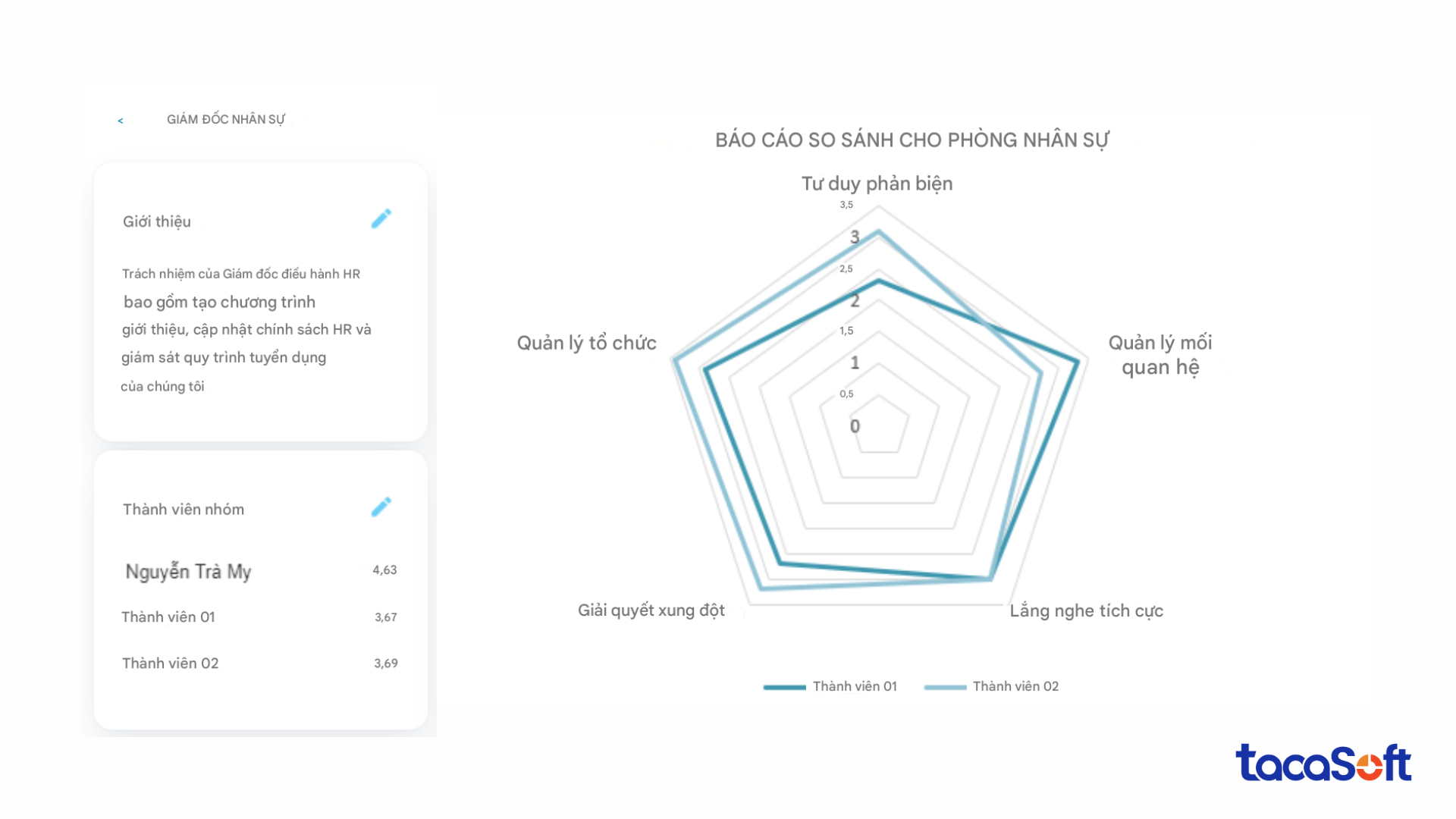Toggle Thành viên 02 series in chart legend
This screenshot has height=819, width=1456.
click(1015, 686)
